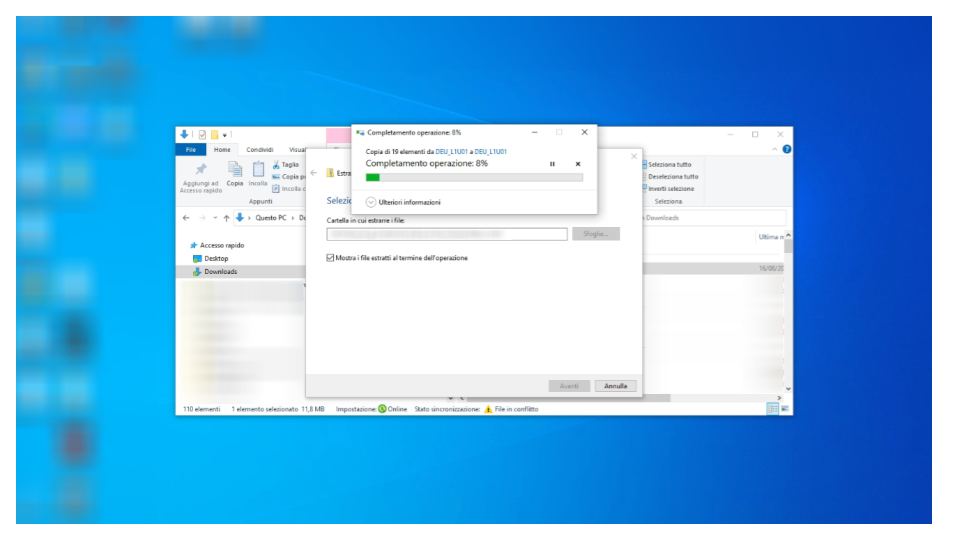Cancel the copy operation with the X icon

point(578,164)
